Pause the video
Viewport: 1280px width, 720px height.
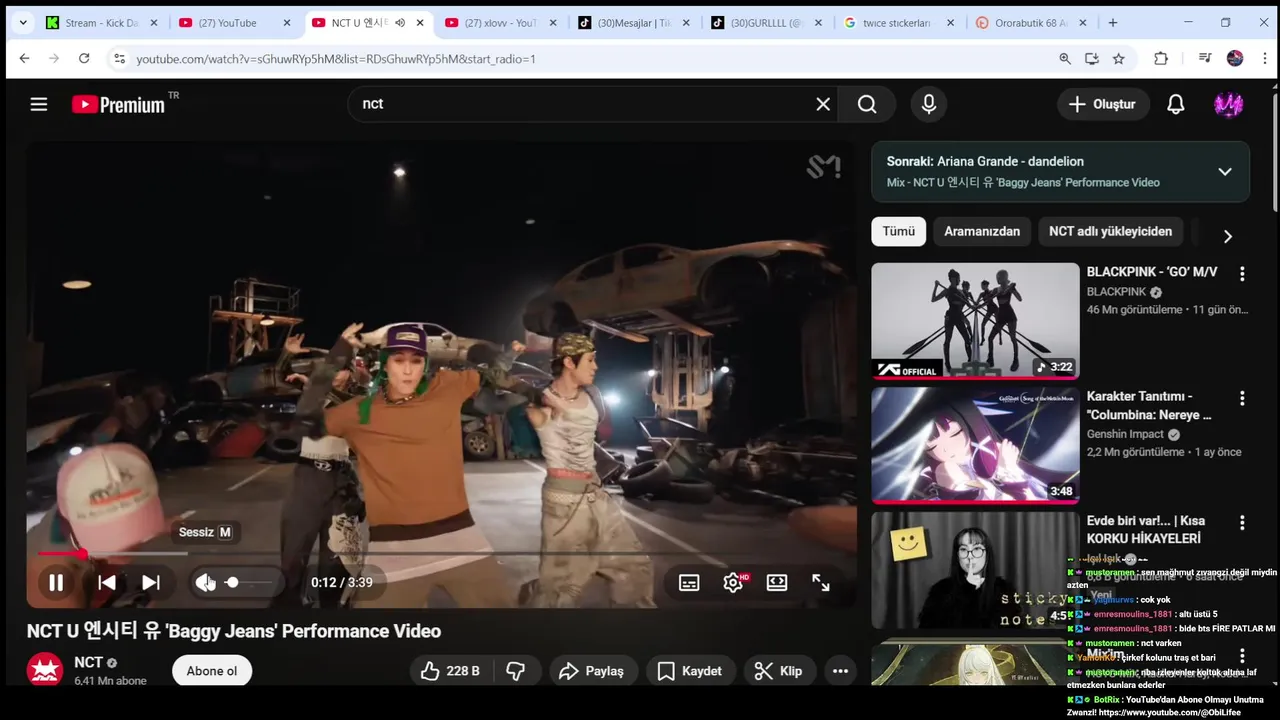(56, 582)
